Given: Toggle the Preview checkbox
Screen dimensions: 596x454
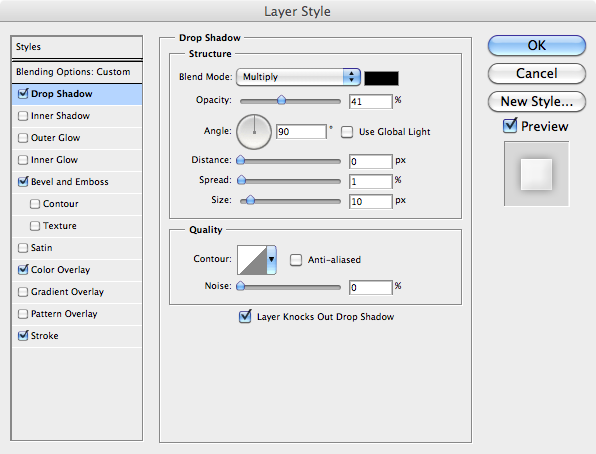Looking at the screenshot, I should 510,125.
